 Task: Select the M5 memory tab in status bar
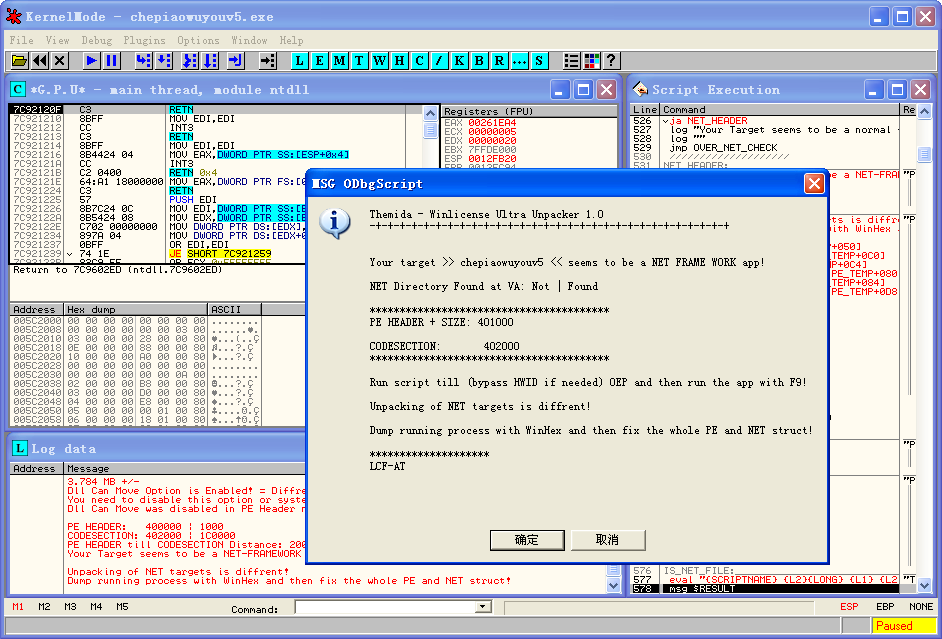click(x=123, y=607)
